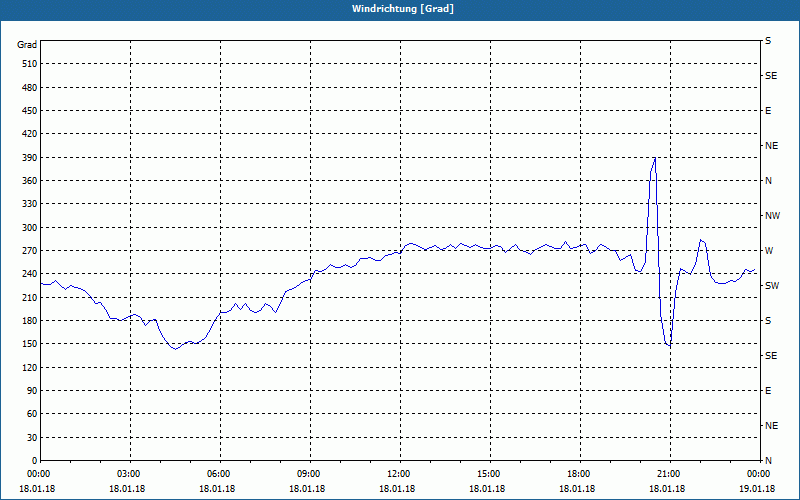Viewport: 800px width, 500px height.
Task: Select the 06:00 time axis label
Action: pyautogui.click(x=220, y=474)
